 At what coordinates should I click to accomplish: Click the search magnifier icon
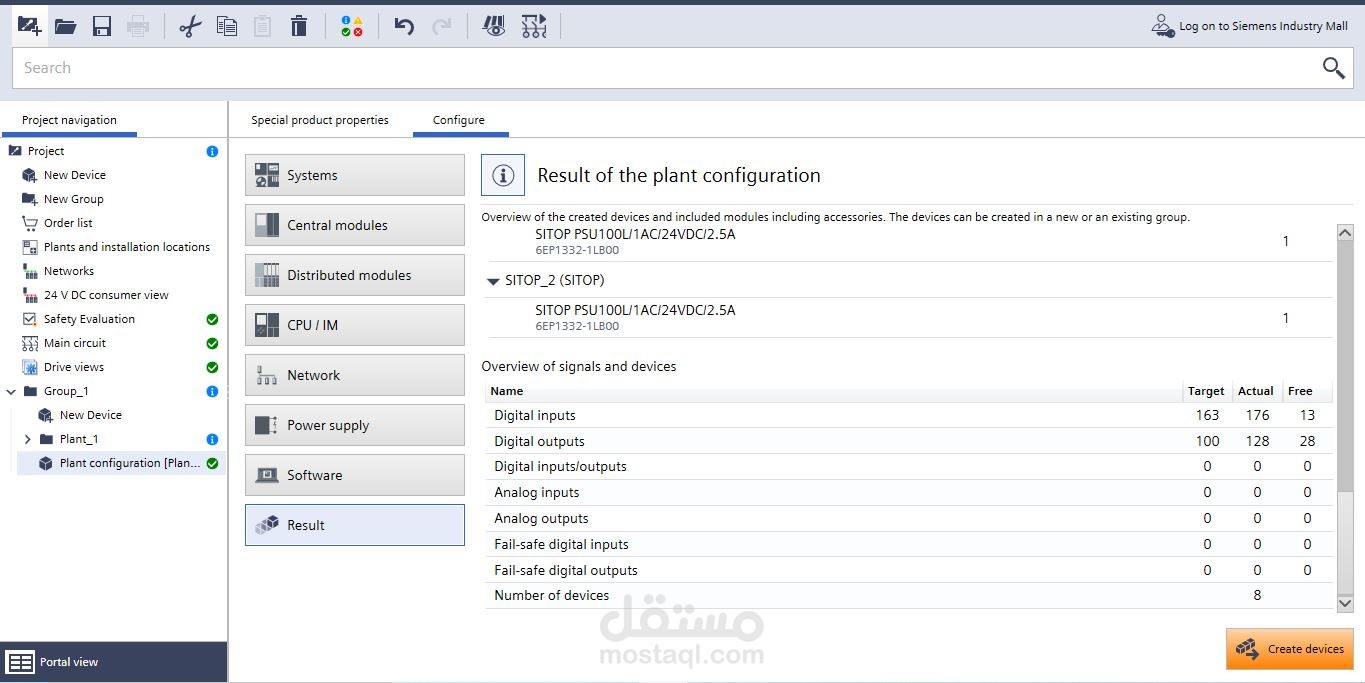coord(1334,67)
